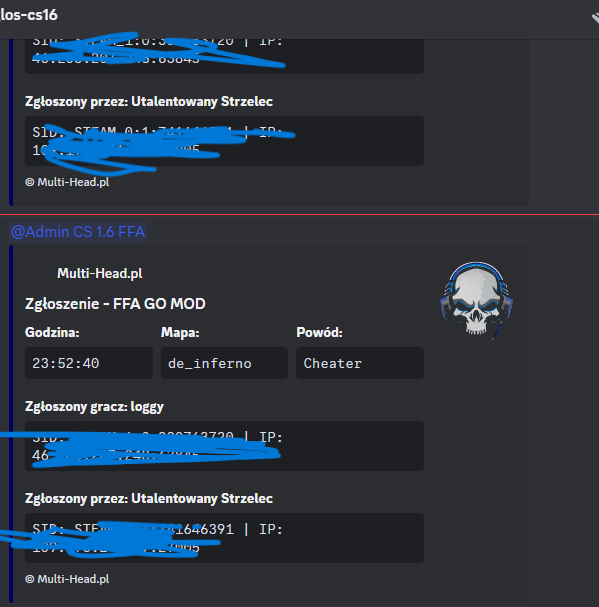
Task: Open the skull headphones embed thumbnail
Action: click(476, 300)
